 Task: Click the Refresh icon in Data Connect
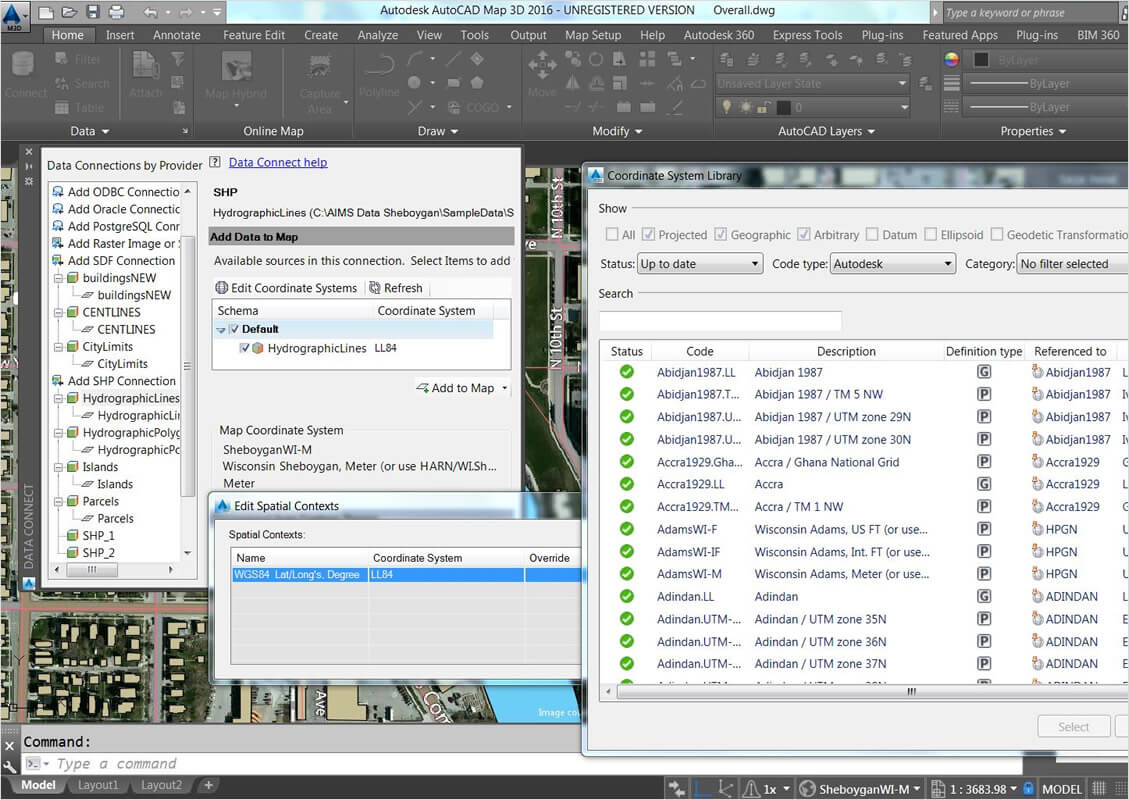(375, 288)
